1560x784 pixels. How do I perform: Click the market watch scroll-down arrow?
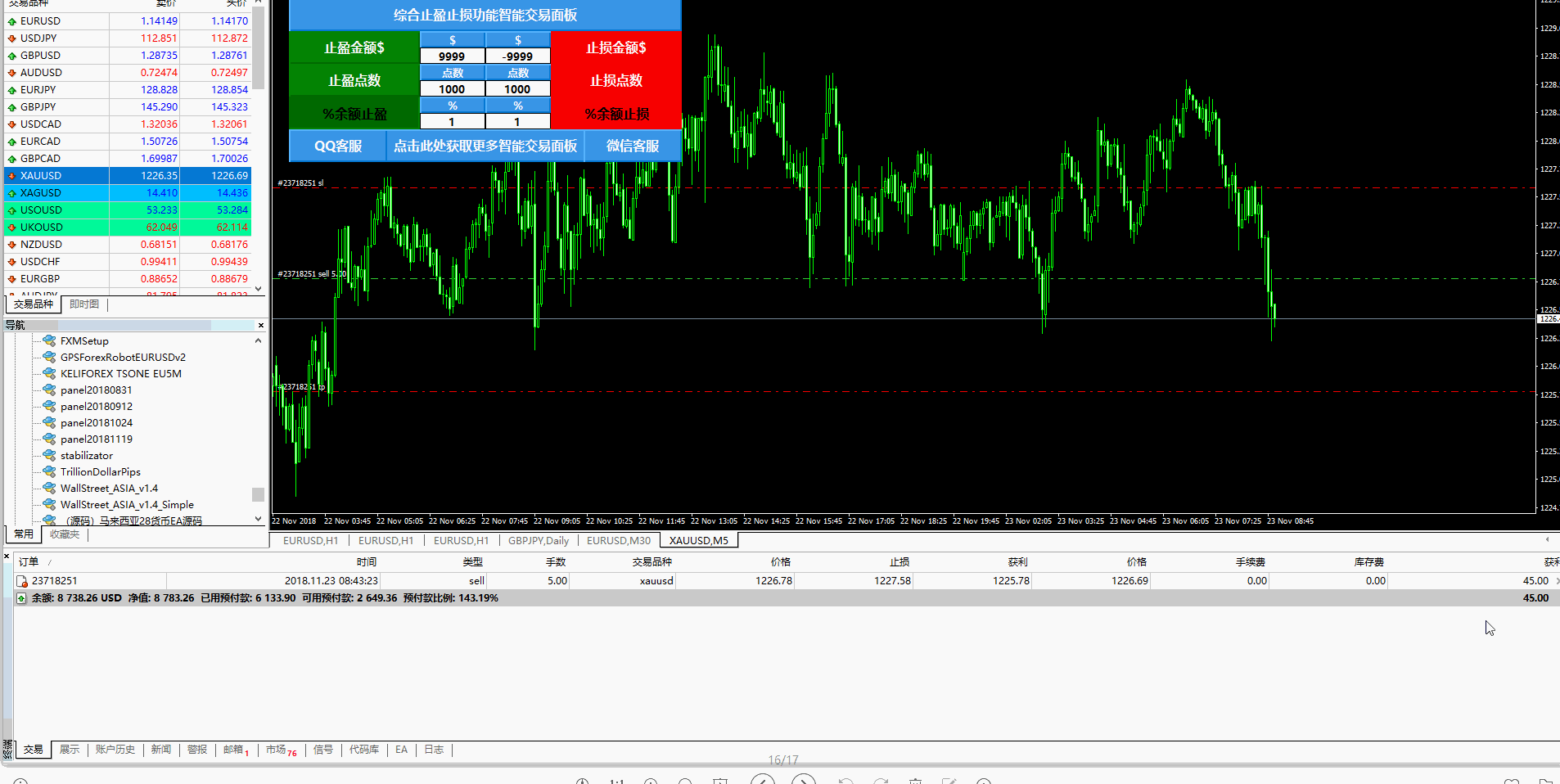tap(259, 288)
